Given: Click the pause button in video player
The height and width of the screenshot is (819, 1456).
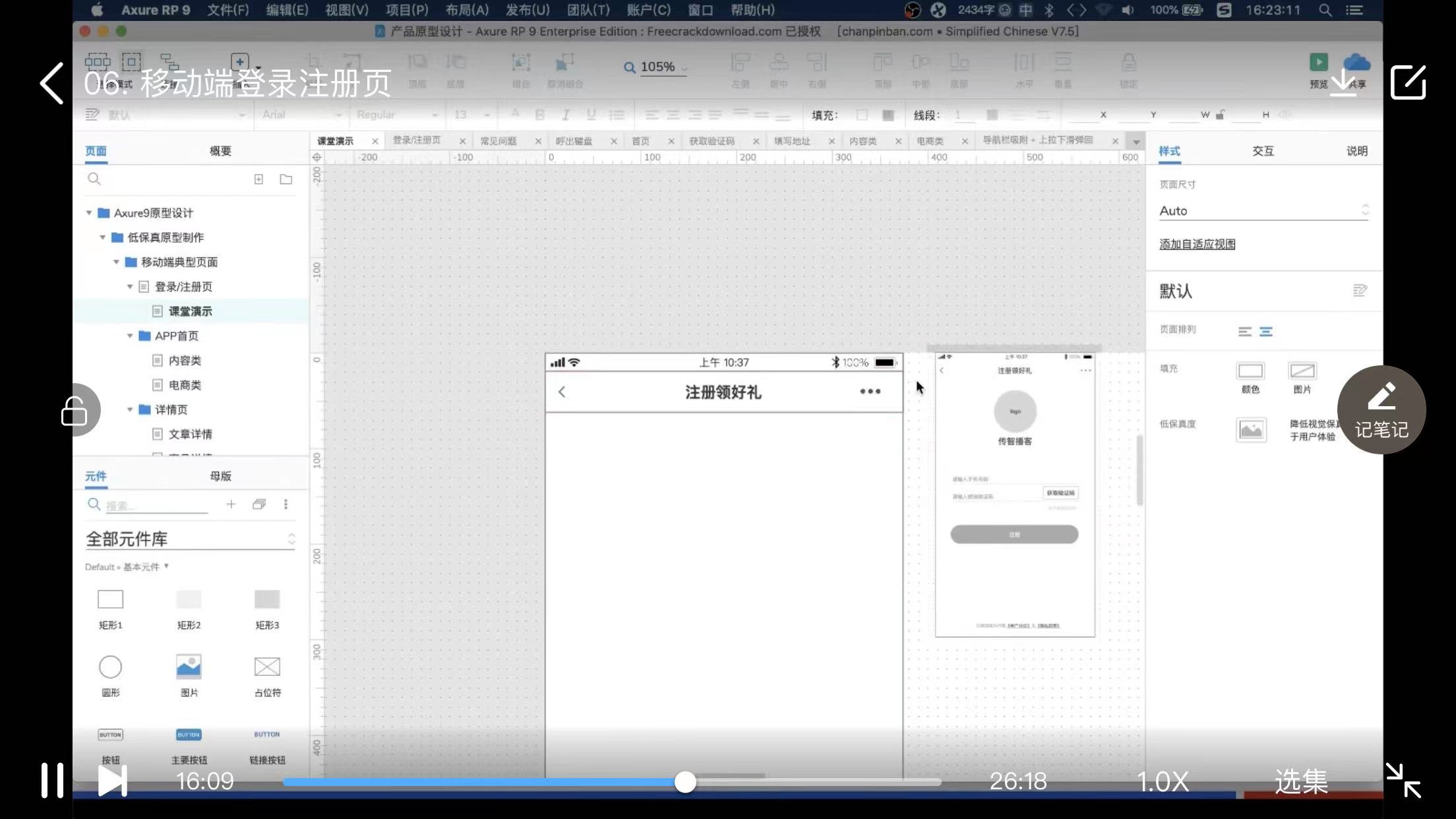Looking at the screenshot, I should coord(52,781).
